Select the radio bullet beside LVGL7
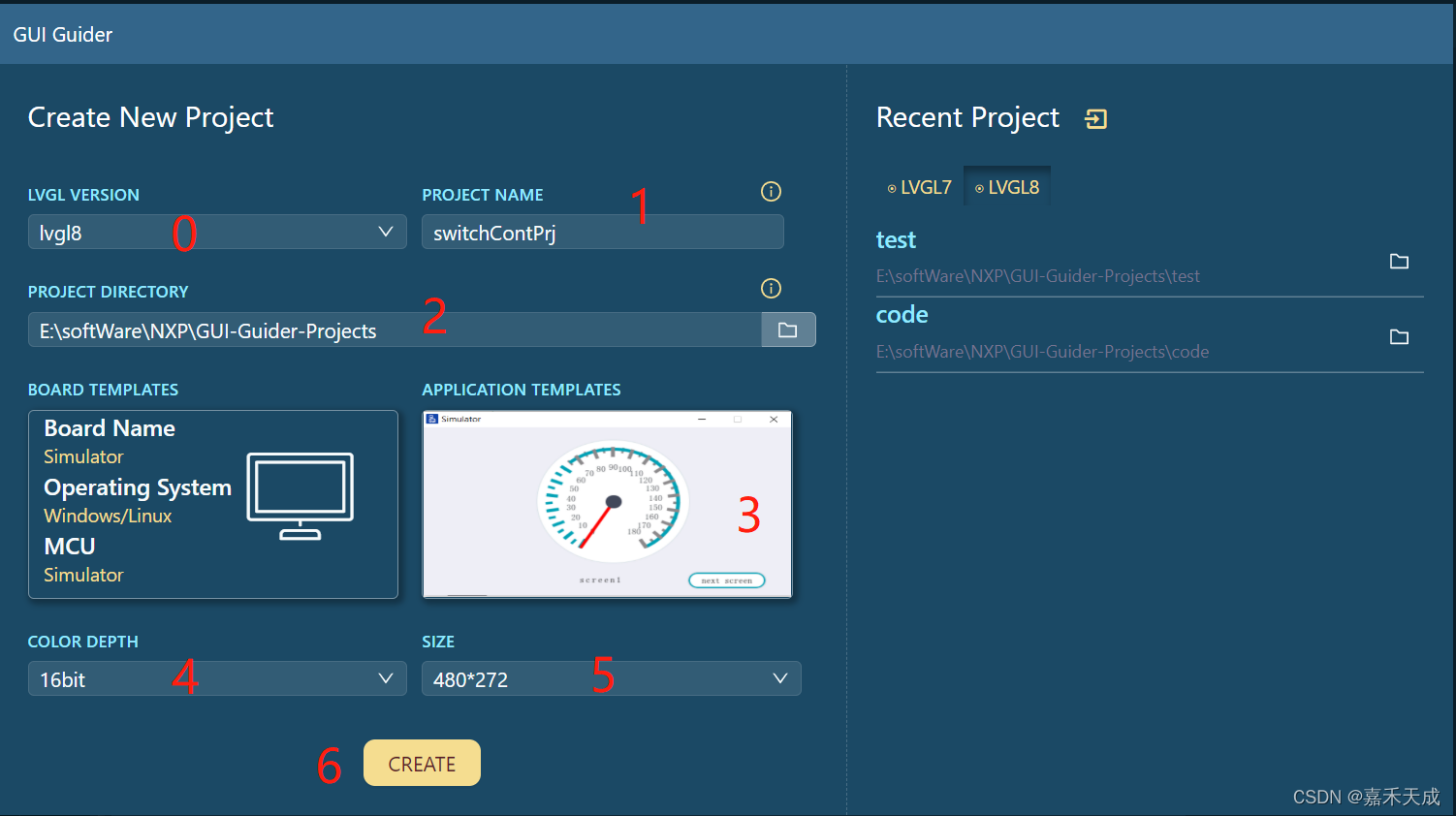The image size is (1456, 816). (891, 187)
